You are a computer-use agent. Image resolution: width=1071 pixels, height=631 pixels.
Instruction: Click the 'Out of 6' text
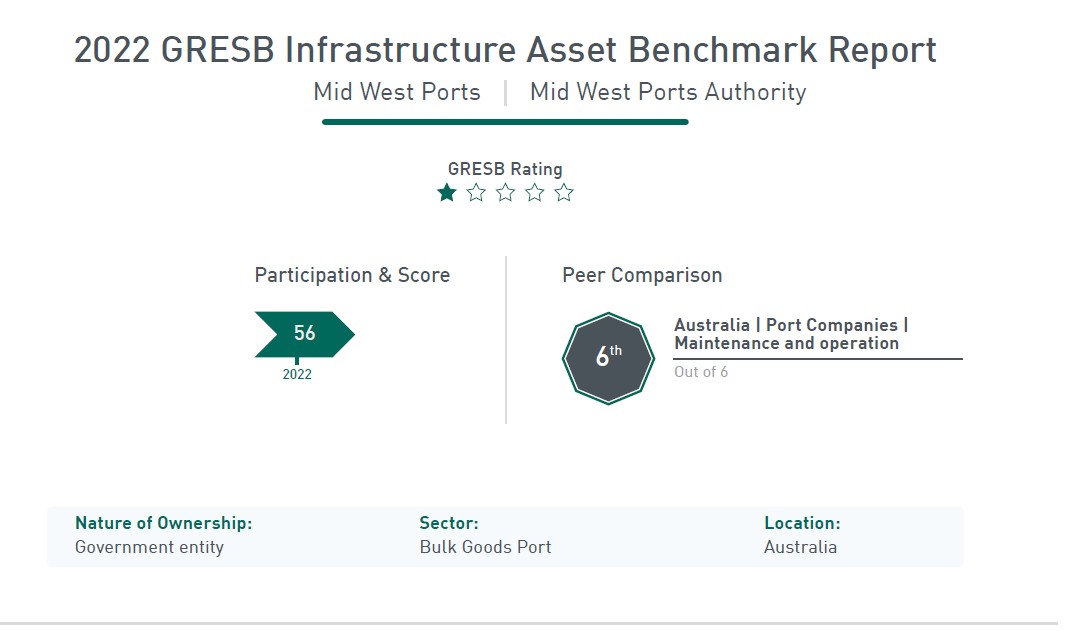pyautogui.click(x=701, y=372)
